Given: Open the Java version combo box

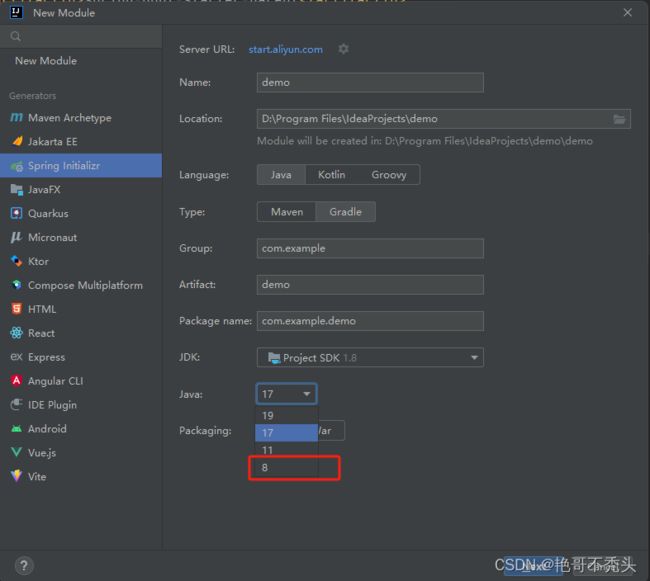Looking at the screenshot, I should pos(286,394).
